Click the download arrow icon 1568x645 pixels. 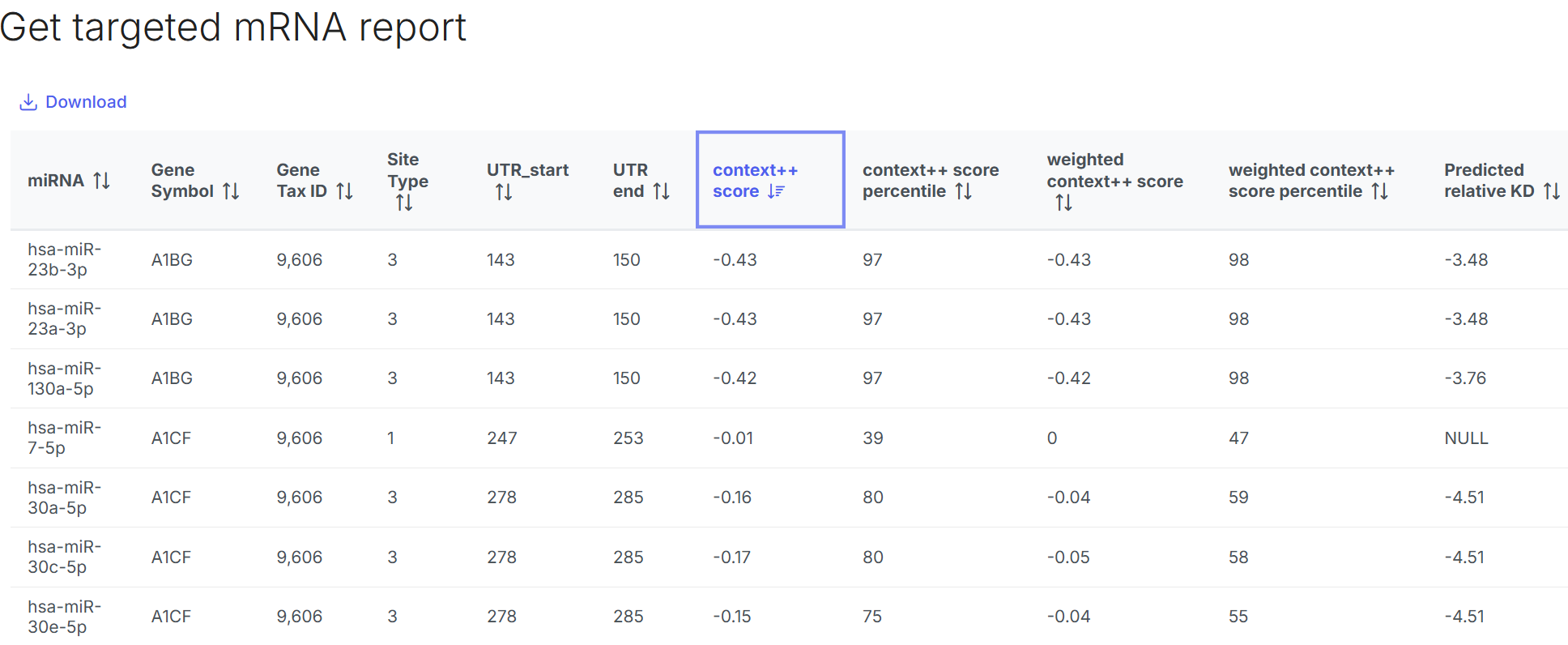[28, 102]
